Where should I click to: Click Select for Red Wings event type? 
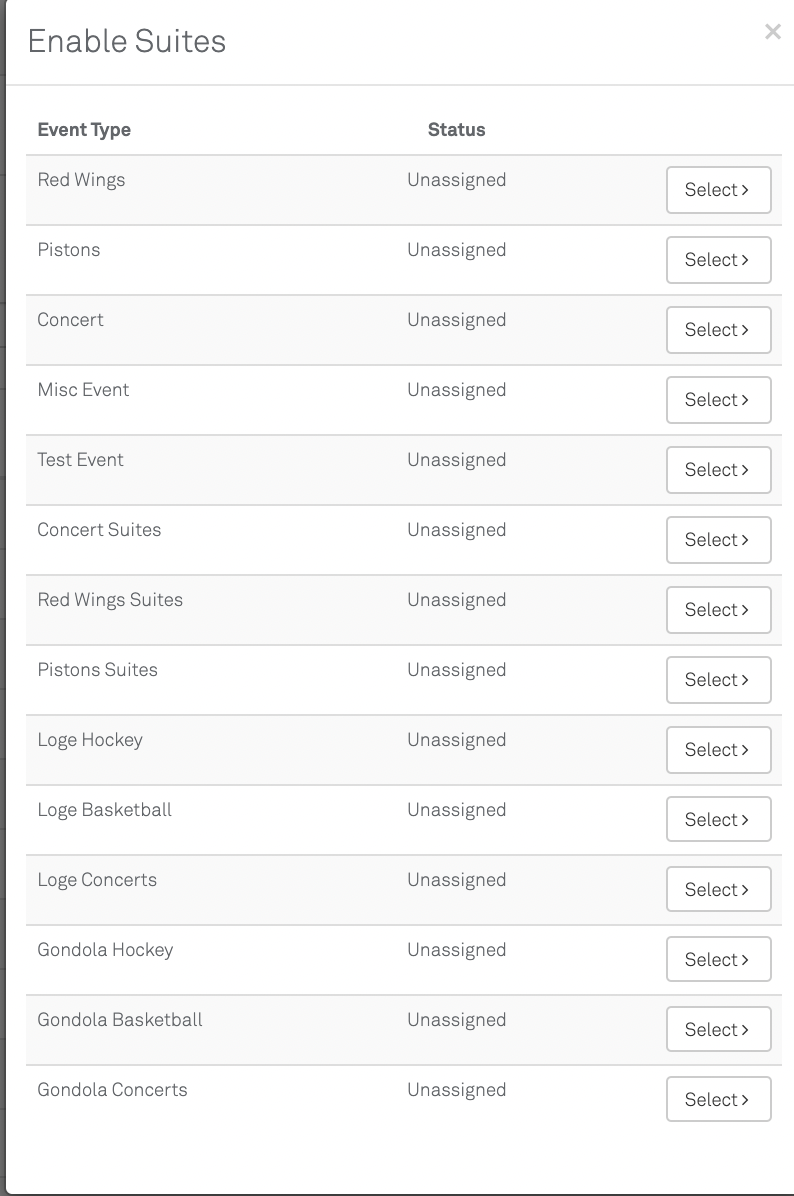click(x=718, y=190)
